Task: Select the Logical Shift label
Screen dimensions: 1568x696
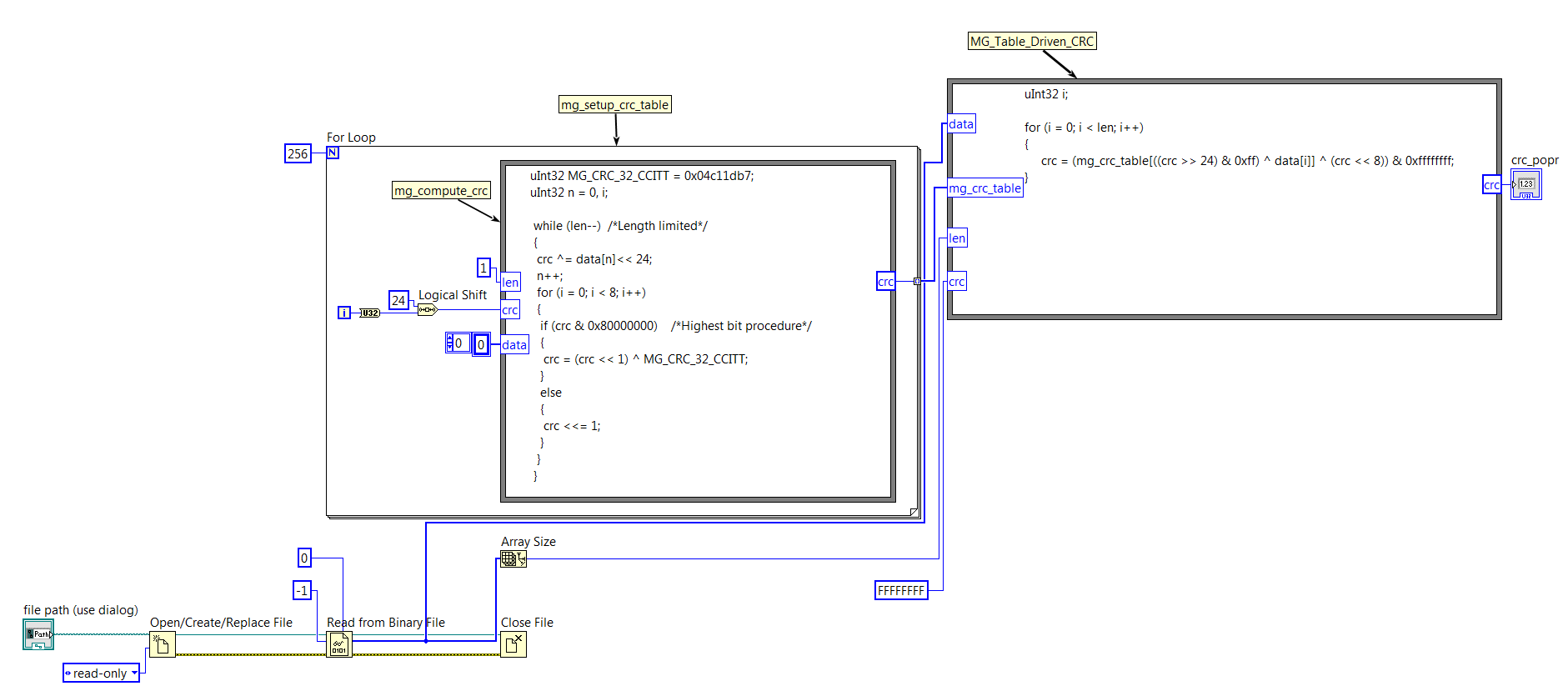Action: (453, 295)
